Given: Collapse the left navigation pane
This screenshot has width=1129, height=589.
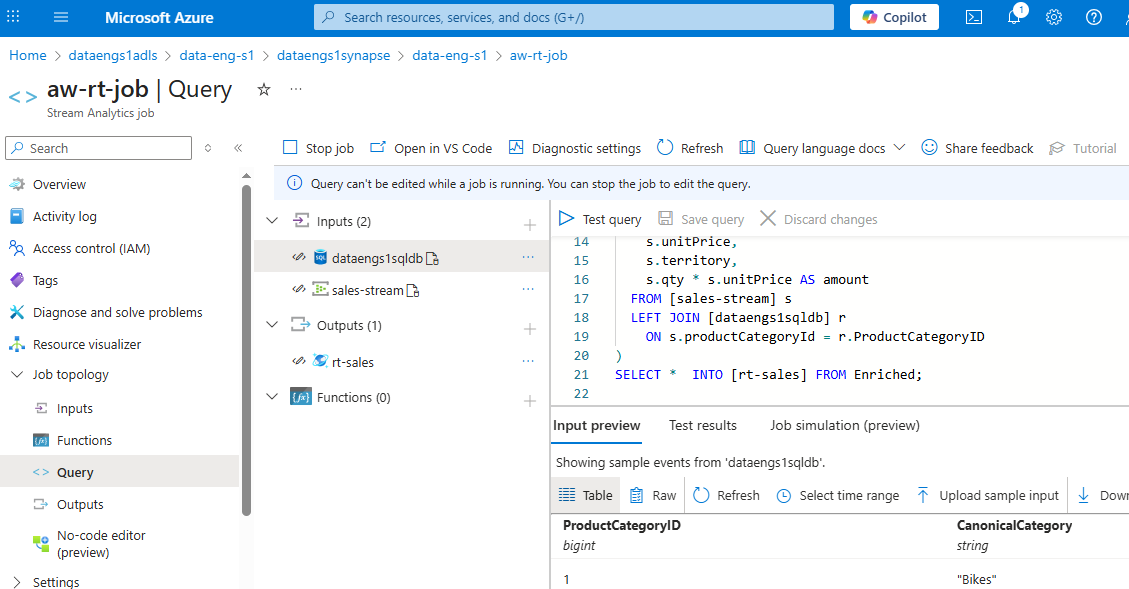Looking at the screenshot, I should (x=238, y=148).
